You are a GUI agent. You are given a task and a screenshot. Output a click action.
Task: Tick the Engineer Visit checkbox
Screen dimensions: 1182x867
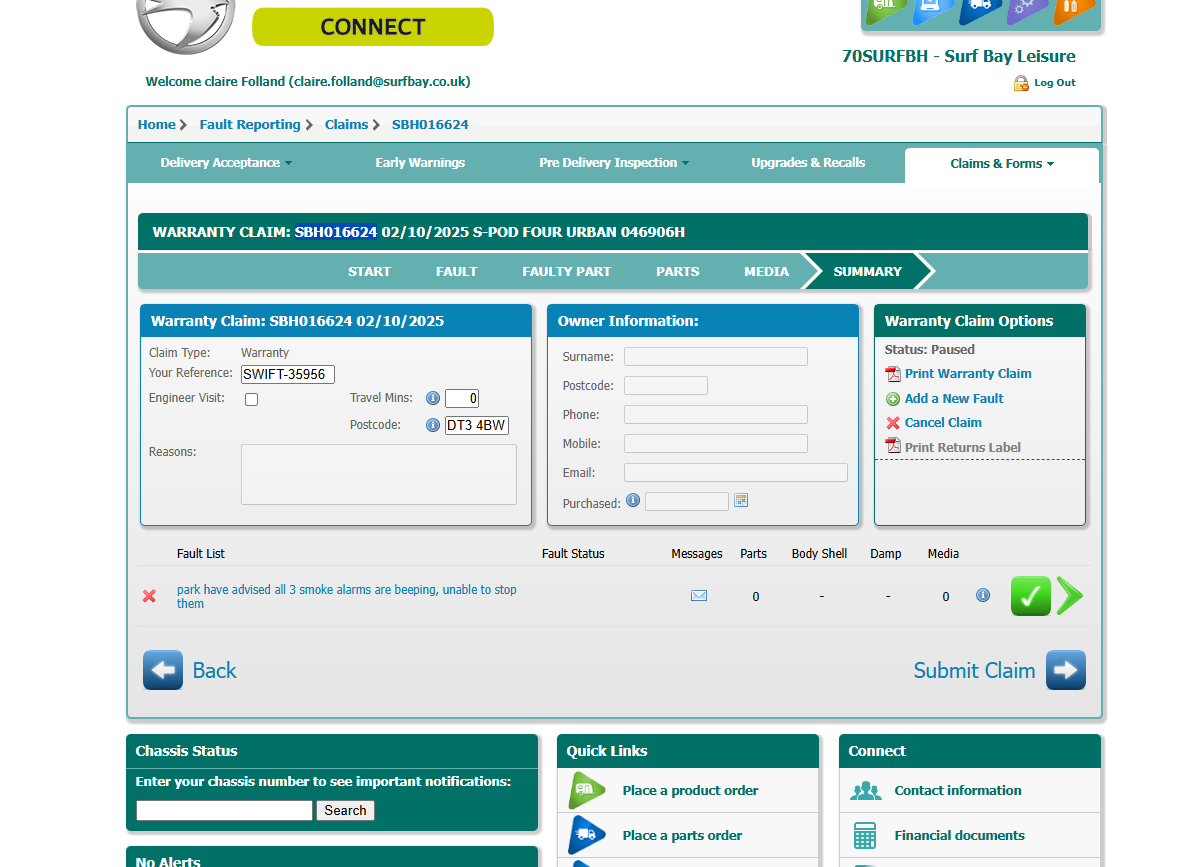pos(252,400)
